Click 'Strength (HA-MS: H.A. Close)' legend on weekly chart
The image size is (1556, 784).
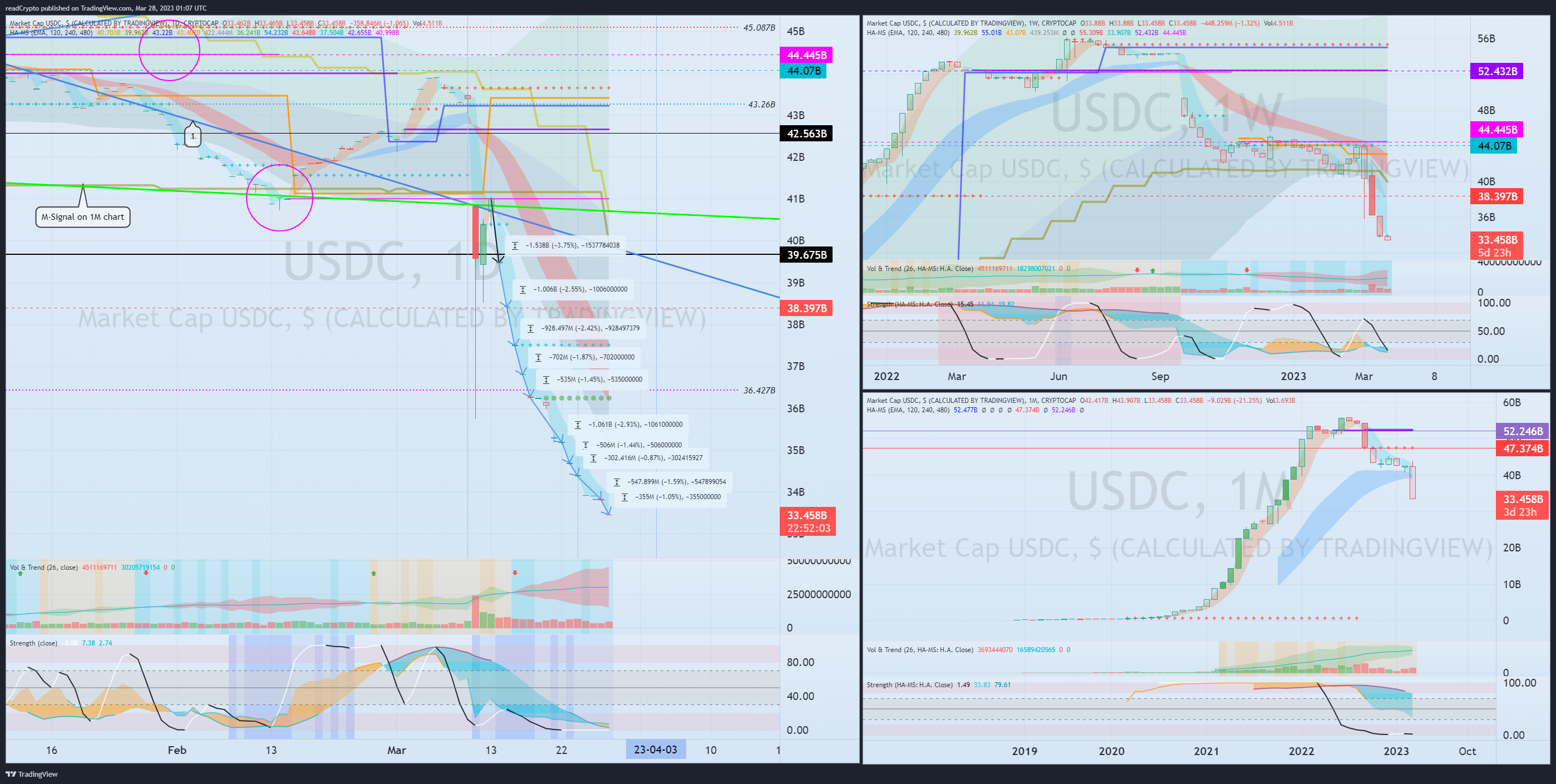click(x=910, y=304)
